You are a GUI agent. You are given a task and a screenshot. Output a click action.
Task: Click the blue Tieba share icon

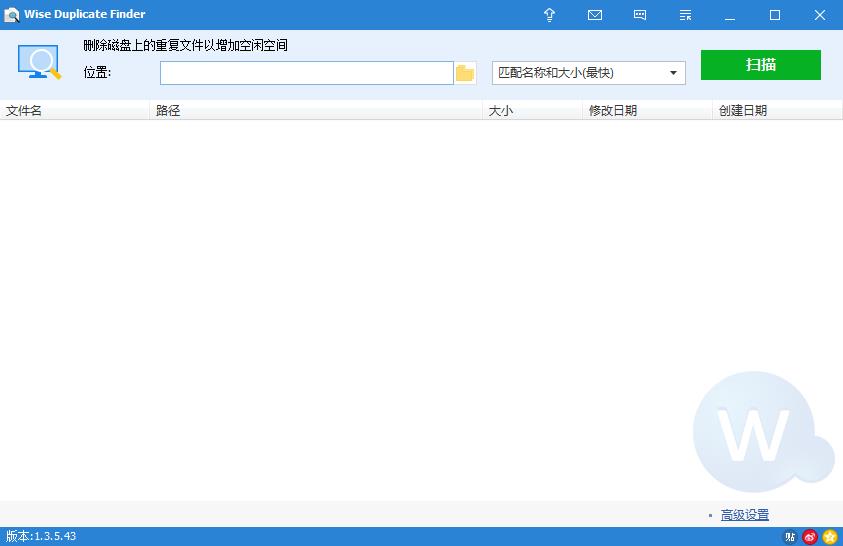point(791,537)
